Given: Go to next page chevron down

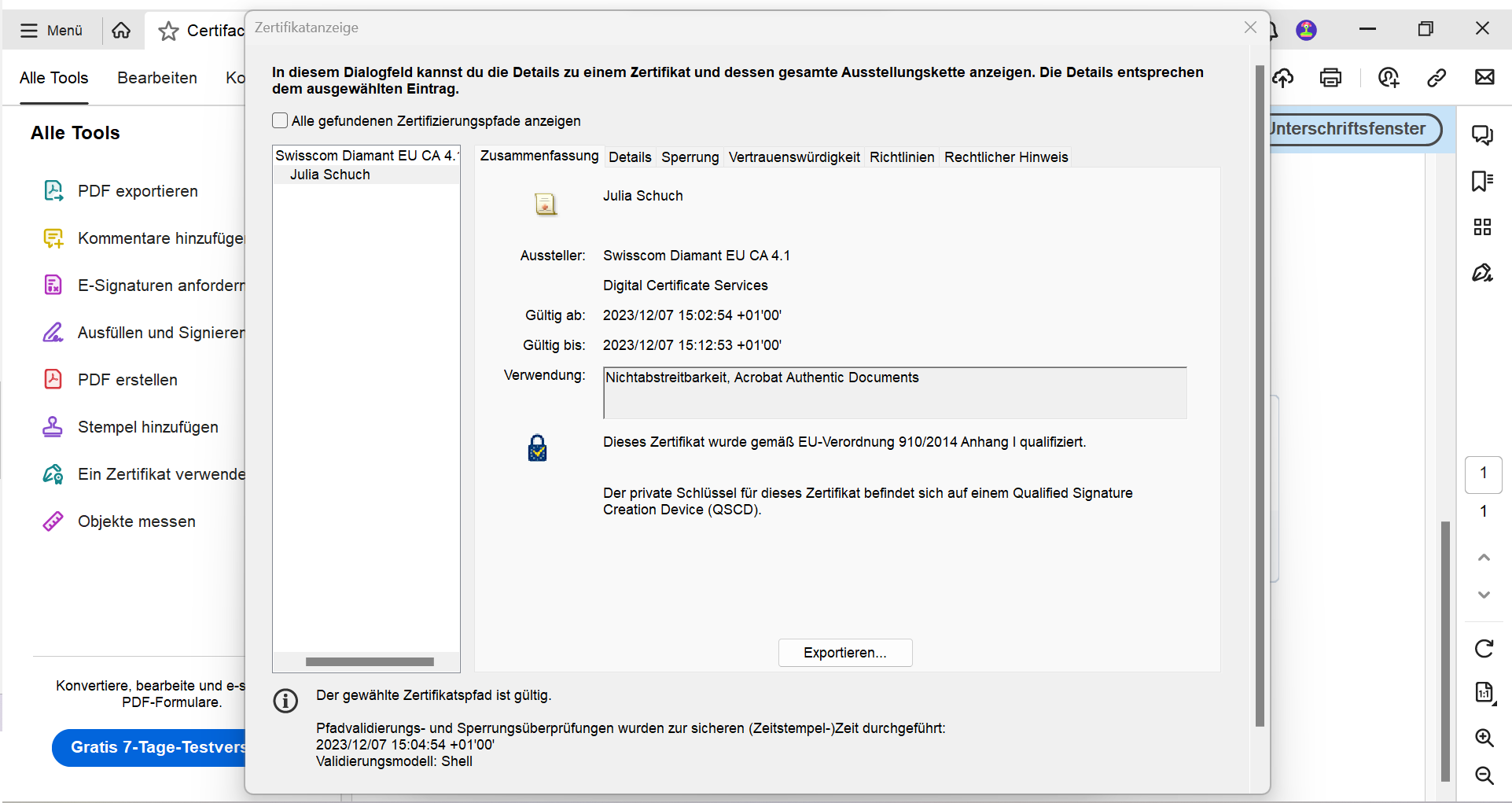Looking at the screenshot, I should pos(1484,595).
